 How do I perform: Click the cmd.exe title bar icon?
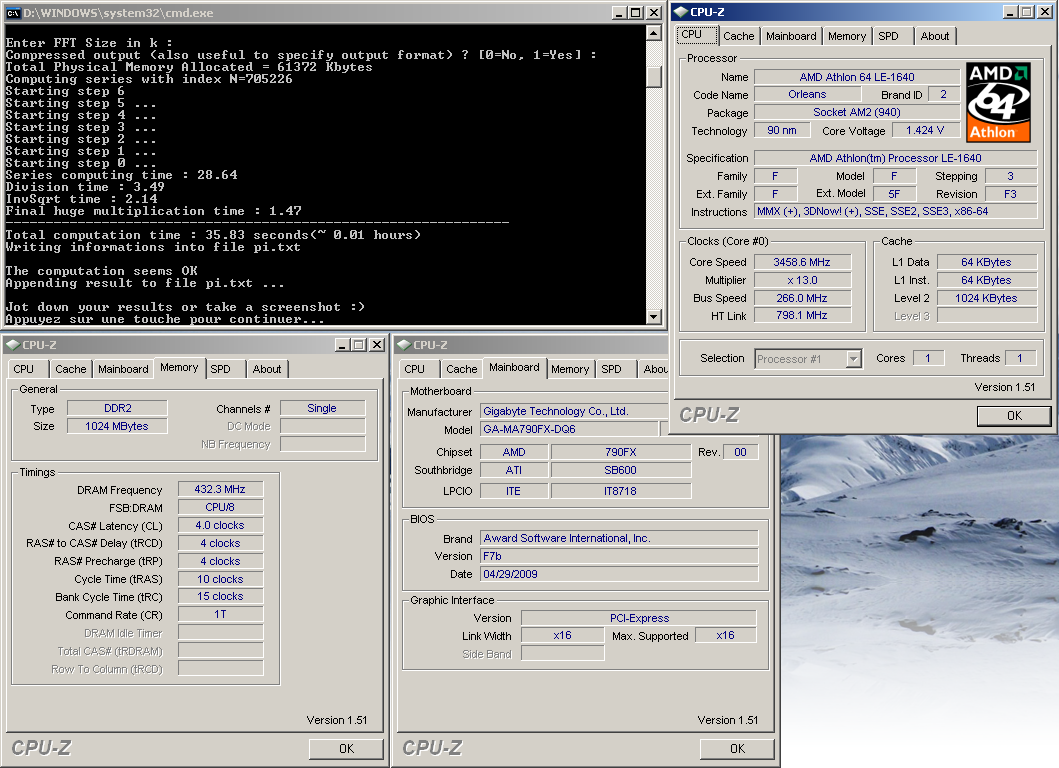point(13,13)
